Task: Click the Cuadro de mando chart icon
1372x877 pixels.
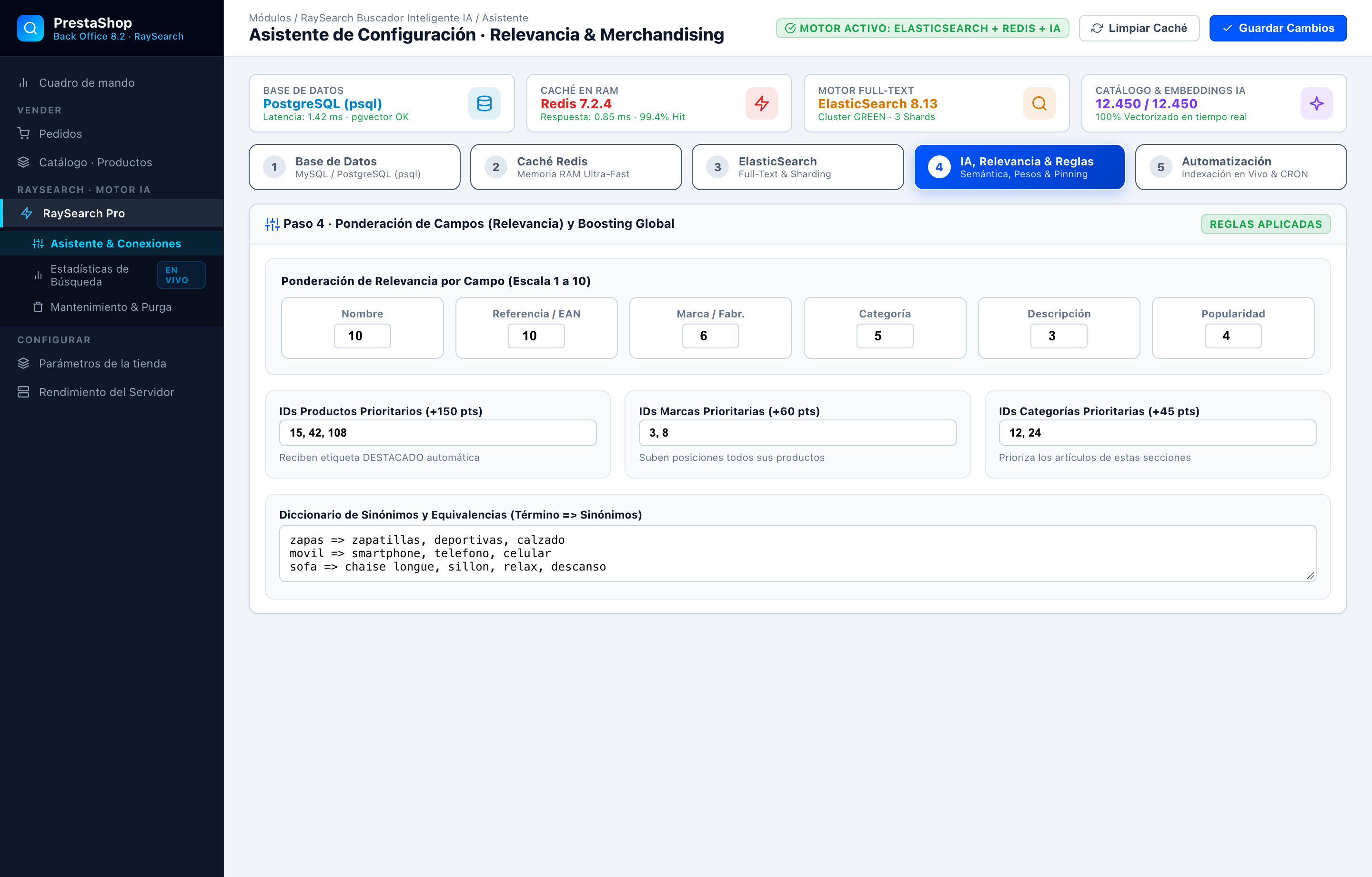Action: pyautogui.click(x=23, y=82)
